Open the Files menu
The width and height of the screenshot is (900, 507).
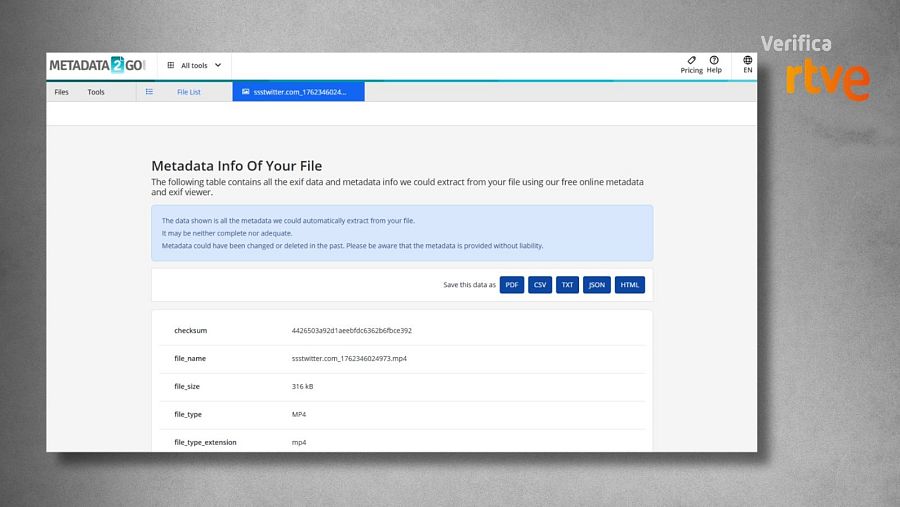pos(62,92)
